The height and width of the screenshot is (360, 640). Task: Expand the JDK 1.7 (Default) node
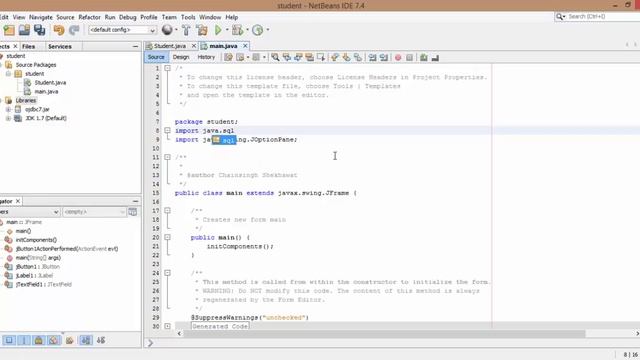[x=8, y=118]
